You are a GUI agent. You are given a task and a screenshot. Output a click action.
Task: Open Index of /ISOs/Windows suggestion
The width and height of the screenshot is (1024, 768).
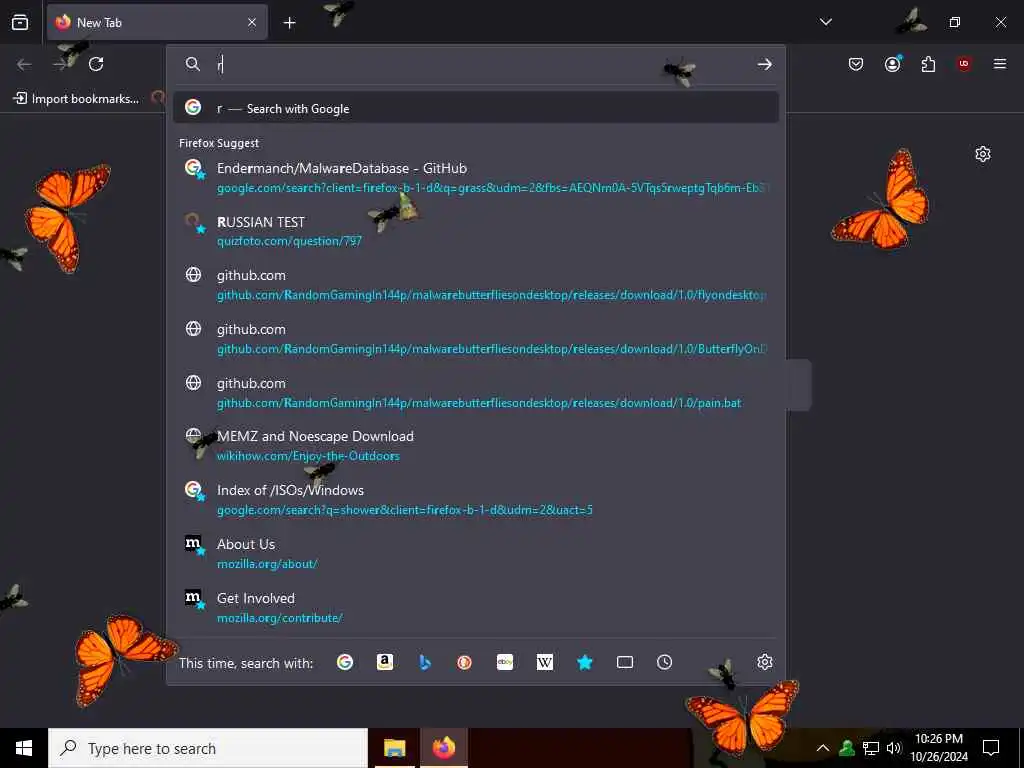[475, 500]
